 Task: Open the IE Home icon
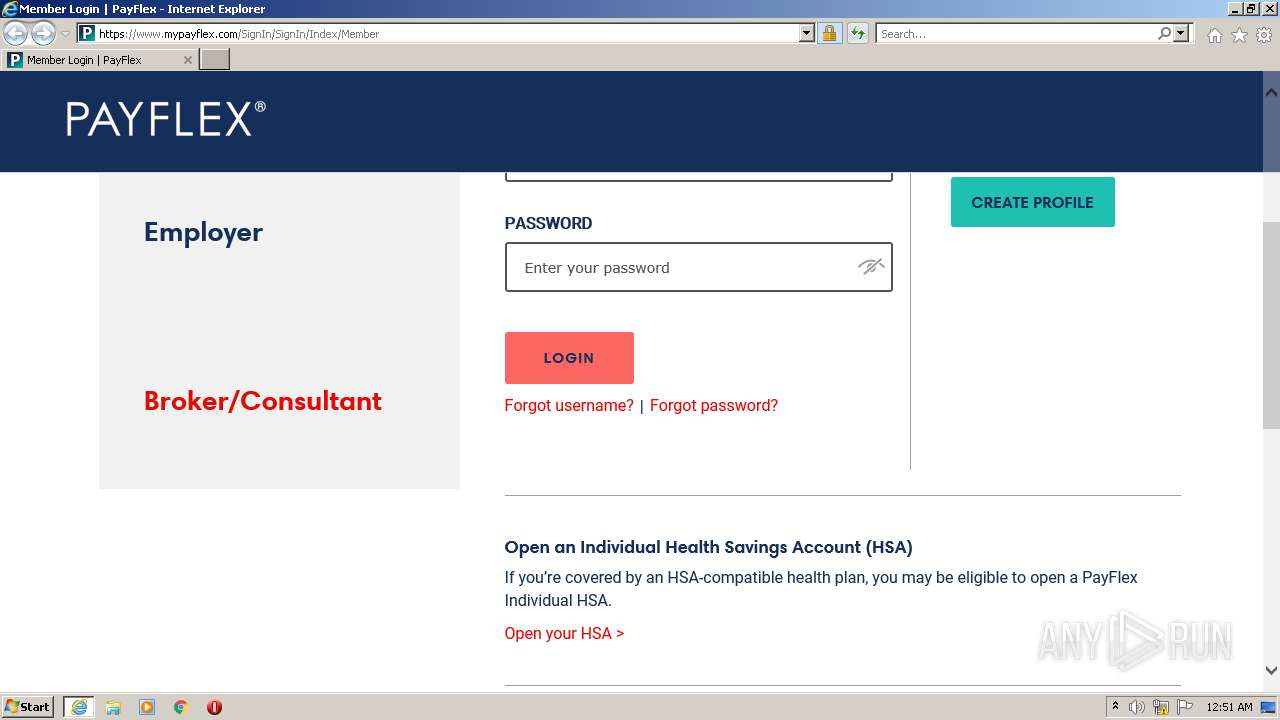pos(1214,35)
